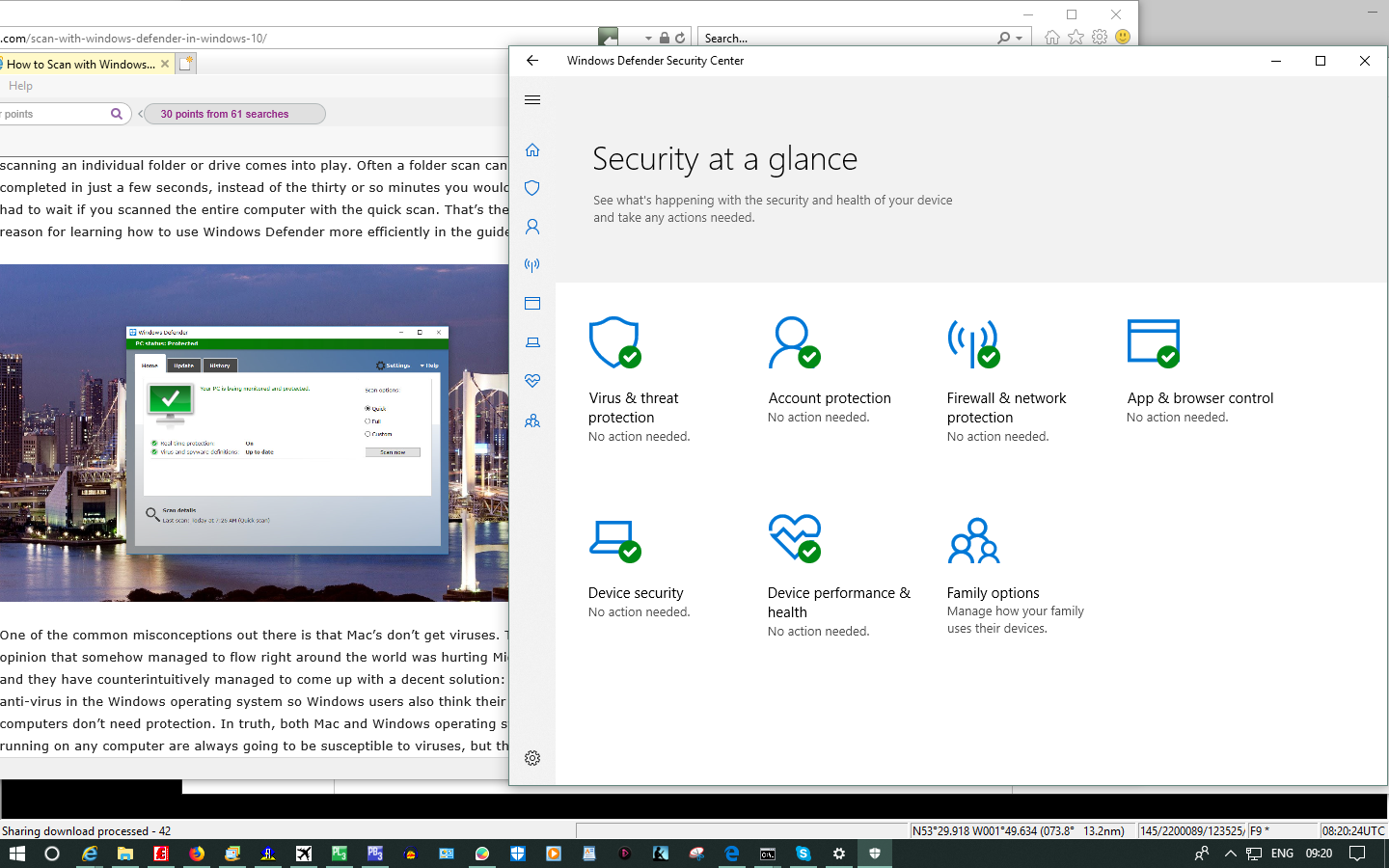Select the Quick scan radio button

coord(368,409)
